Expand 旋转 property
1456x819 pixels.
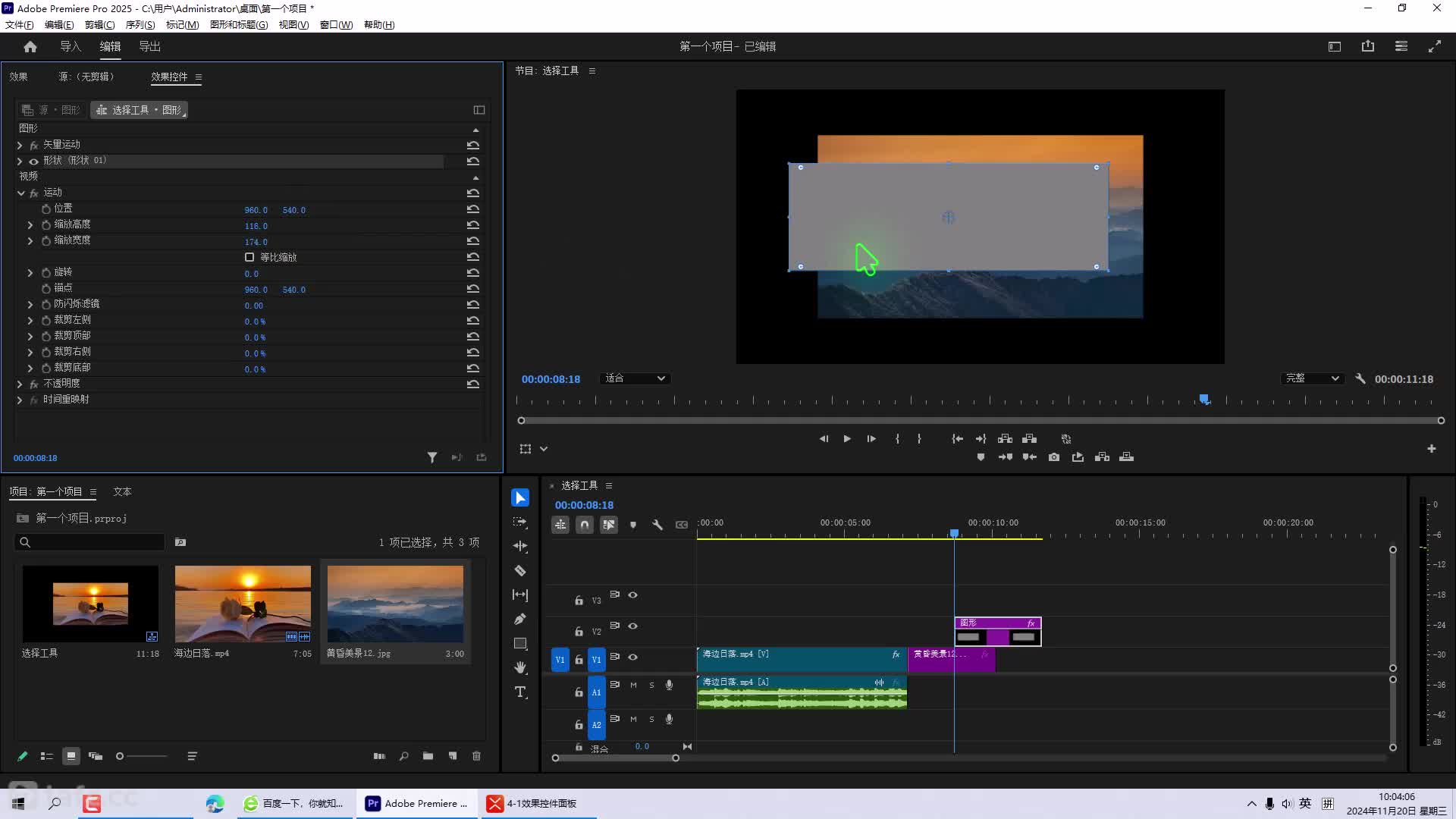tap(30, 273)
